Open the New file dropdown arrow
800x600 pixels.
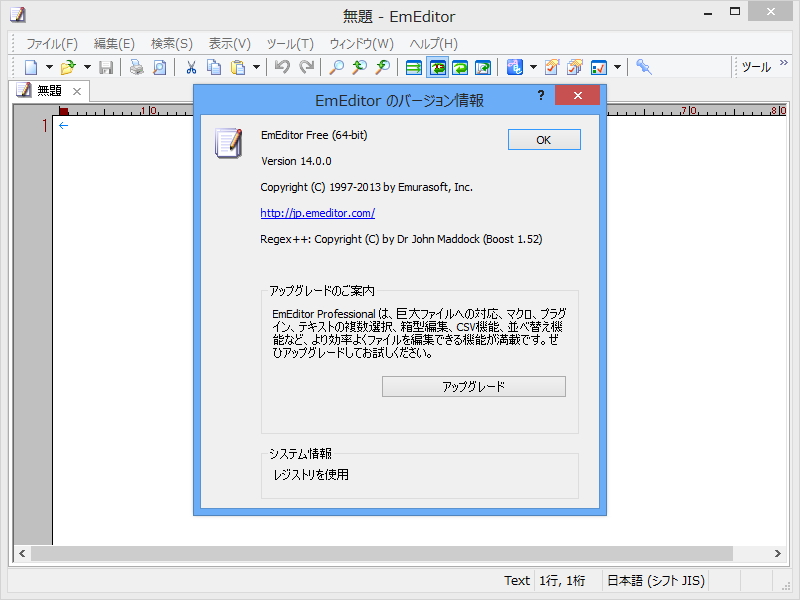[47, 67]
